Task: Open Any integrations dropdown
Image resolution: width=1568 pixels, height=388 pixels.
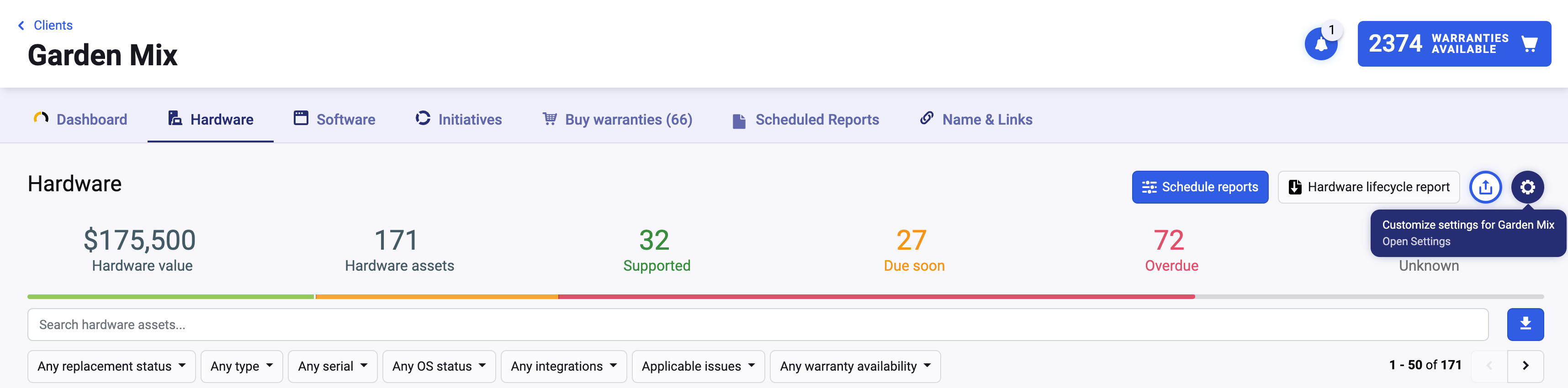Action: (x=564, y=366)
